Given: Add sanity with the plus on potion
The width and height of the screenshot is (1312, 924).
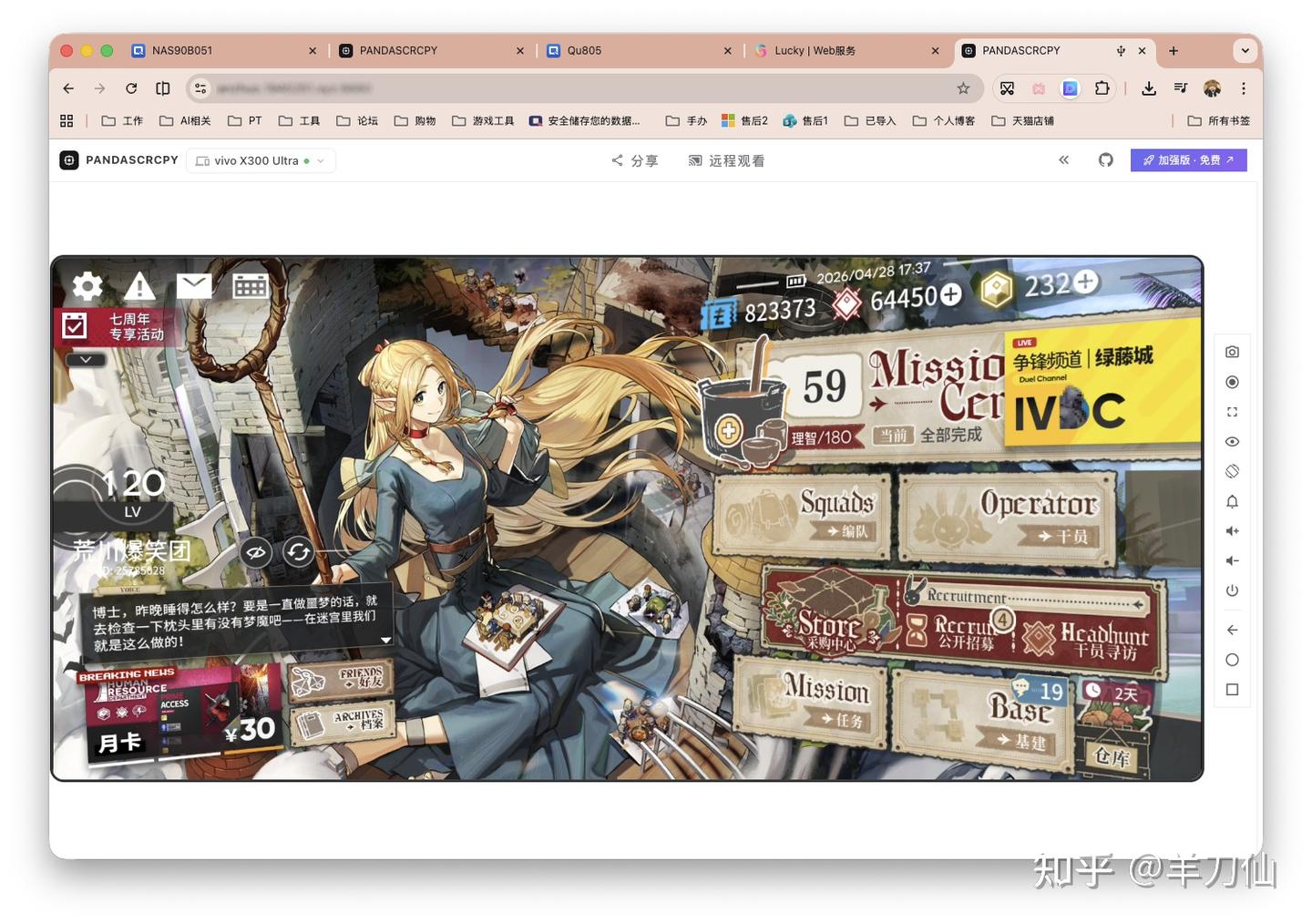Looking at the screenshot, I should click(x=728, y=430).
